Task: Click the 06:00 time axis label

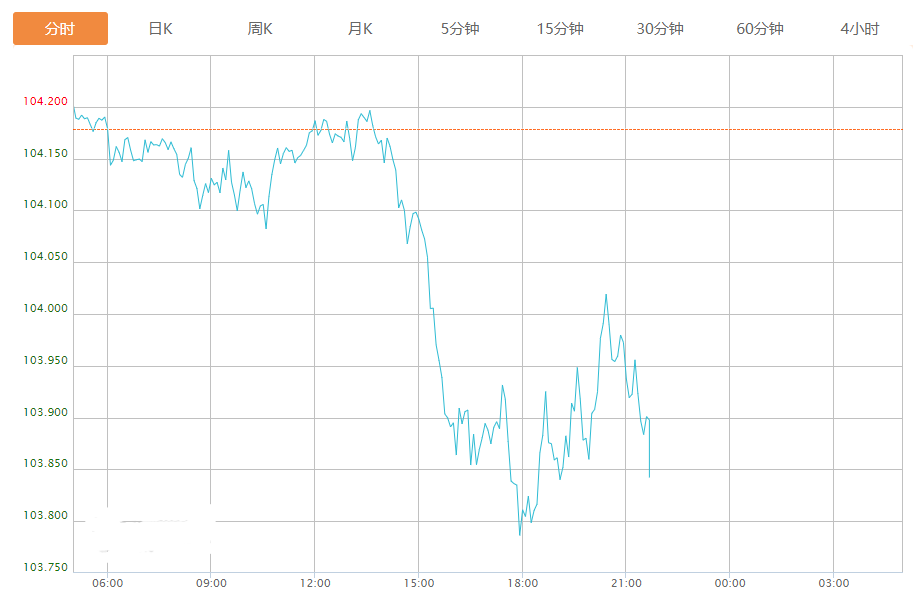Action: pos(107,583)
